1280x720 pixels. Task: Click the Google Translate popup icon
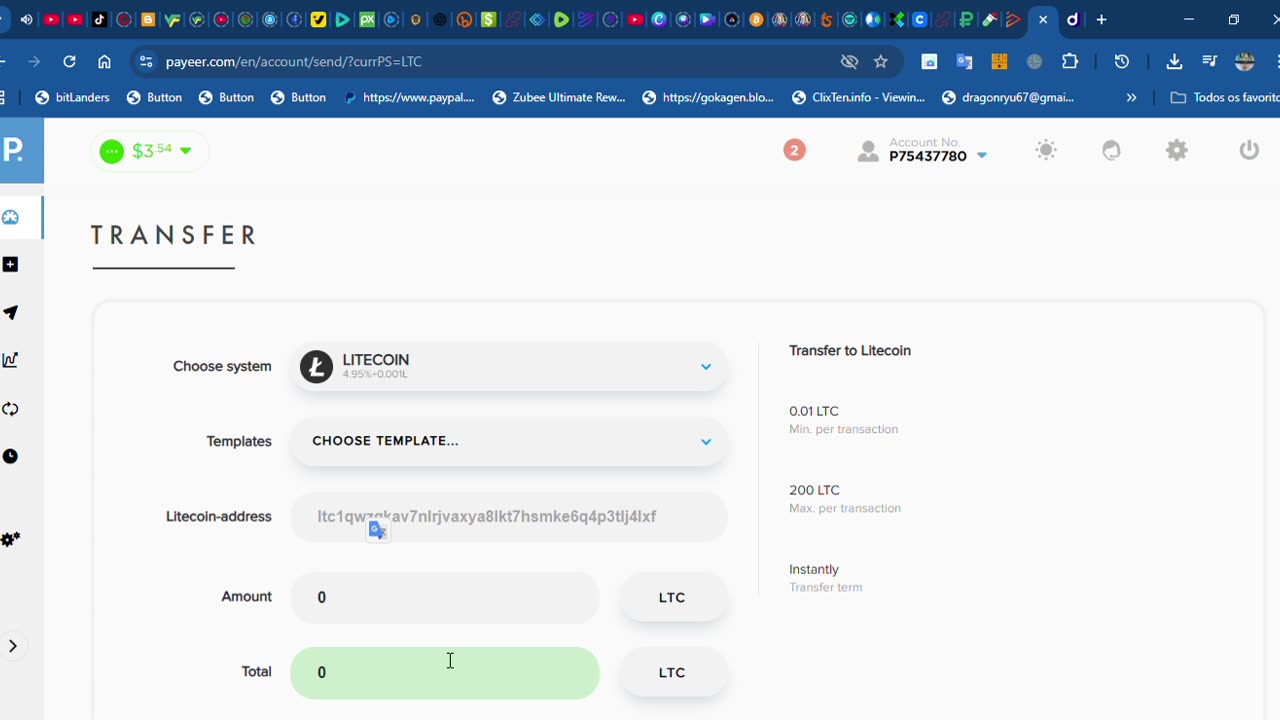(377, 530)
